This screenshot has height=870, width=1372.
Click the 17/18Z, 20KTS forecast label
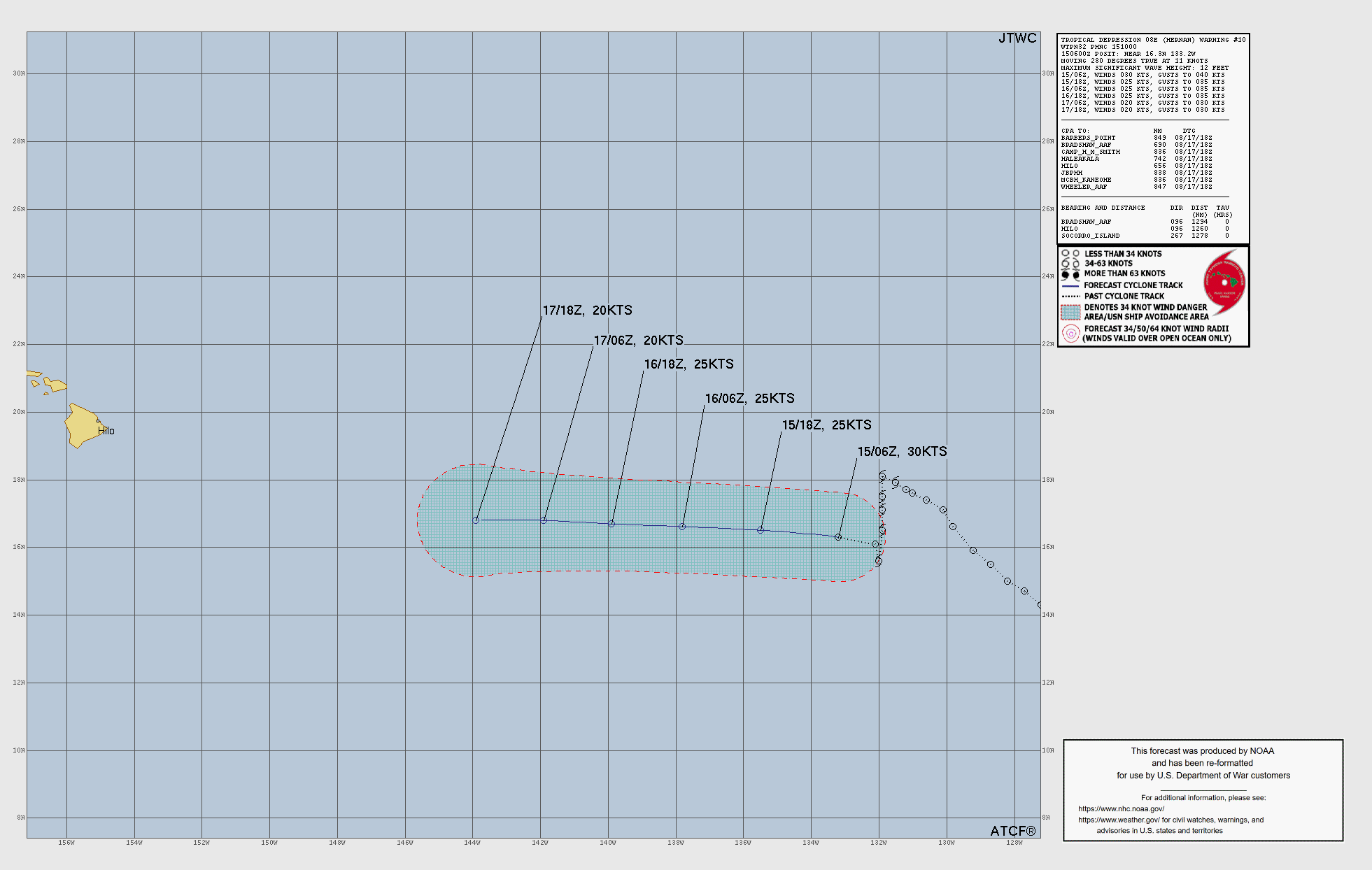[587, 310]
